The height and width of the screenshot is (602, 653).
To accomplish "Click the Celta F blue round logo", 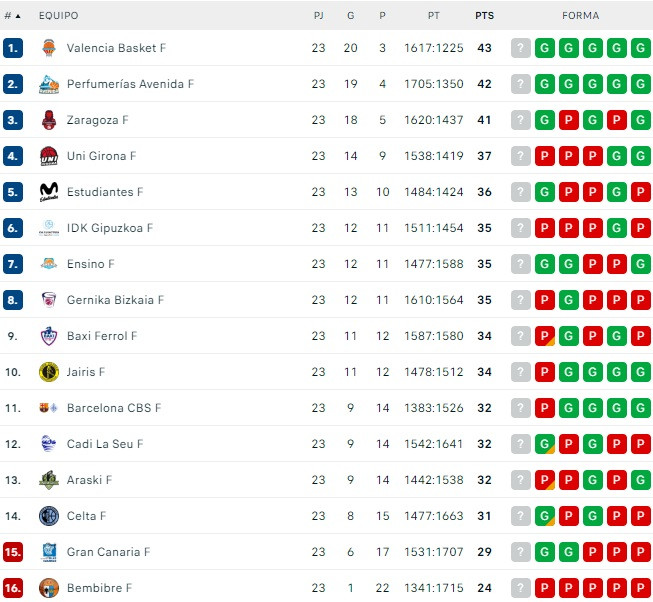I will pyautogui.click(x=49, y=516).
